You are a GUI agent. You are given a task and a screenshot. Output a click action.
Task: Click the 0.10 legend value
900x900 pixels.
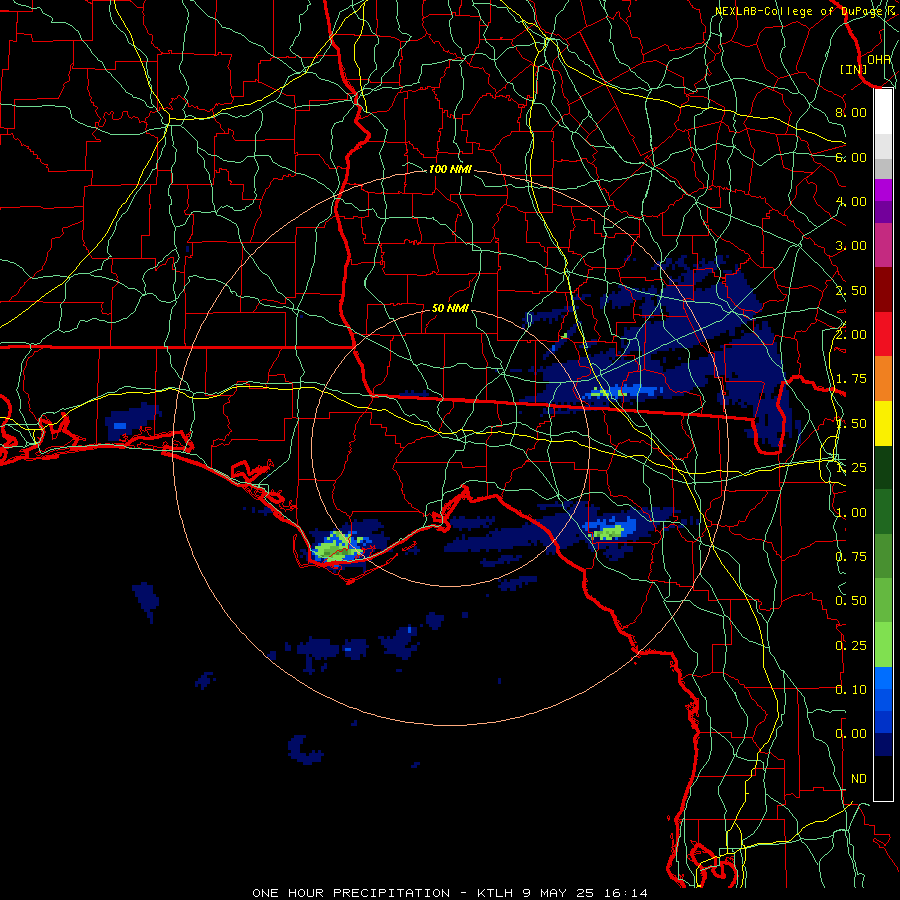851,690
